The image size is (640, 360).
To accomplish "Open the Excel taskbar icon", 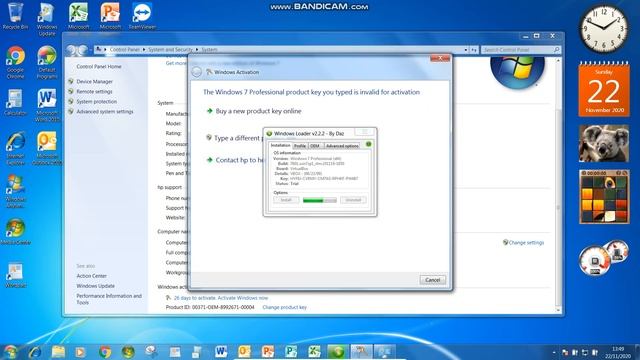I will click(314, 352).
